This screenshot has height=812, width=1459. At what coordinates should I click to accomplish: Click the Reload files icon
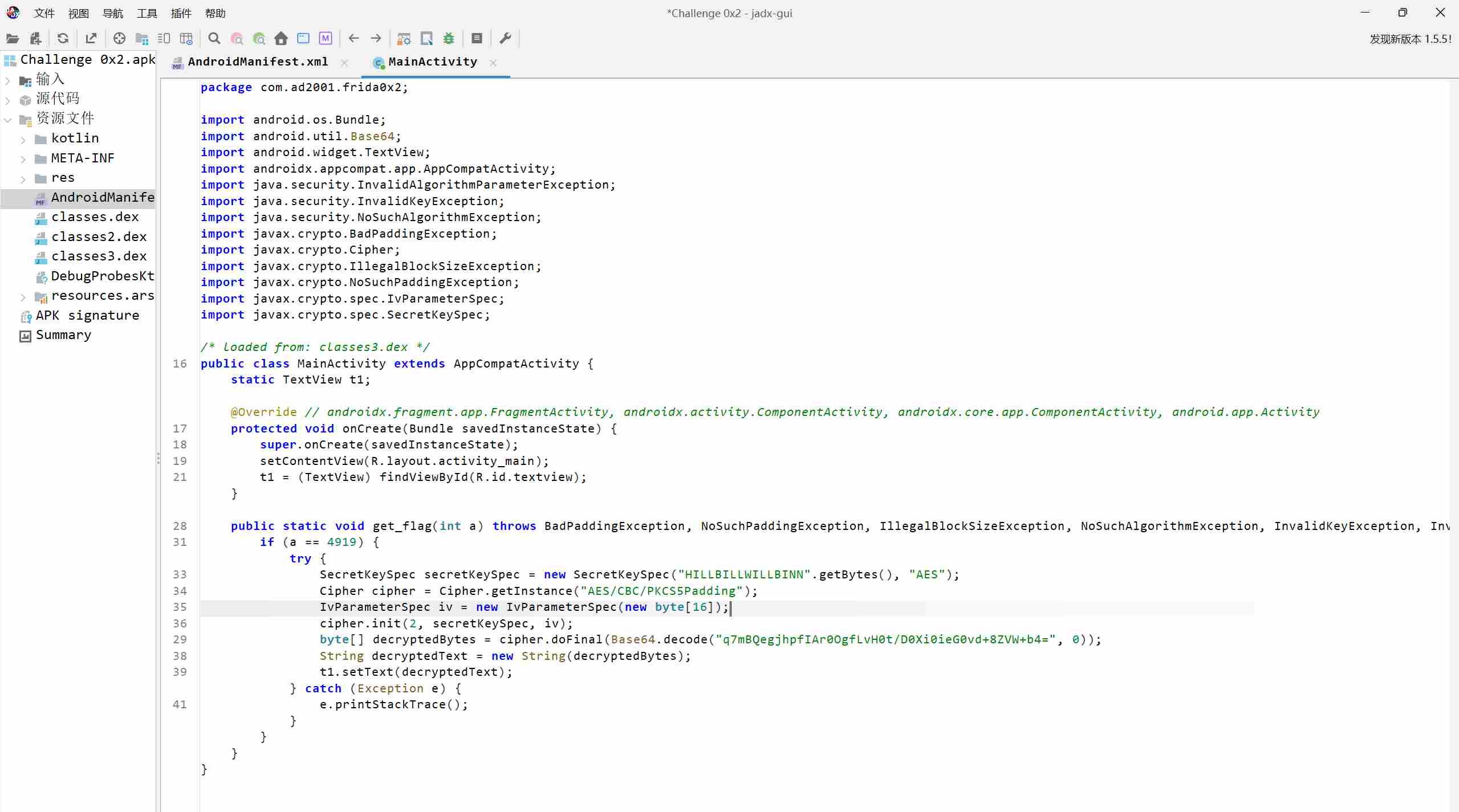tap(63, 39)
